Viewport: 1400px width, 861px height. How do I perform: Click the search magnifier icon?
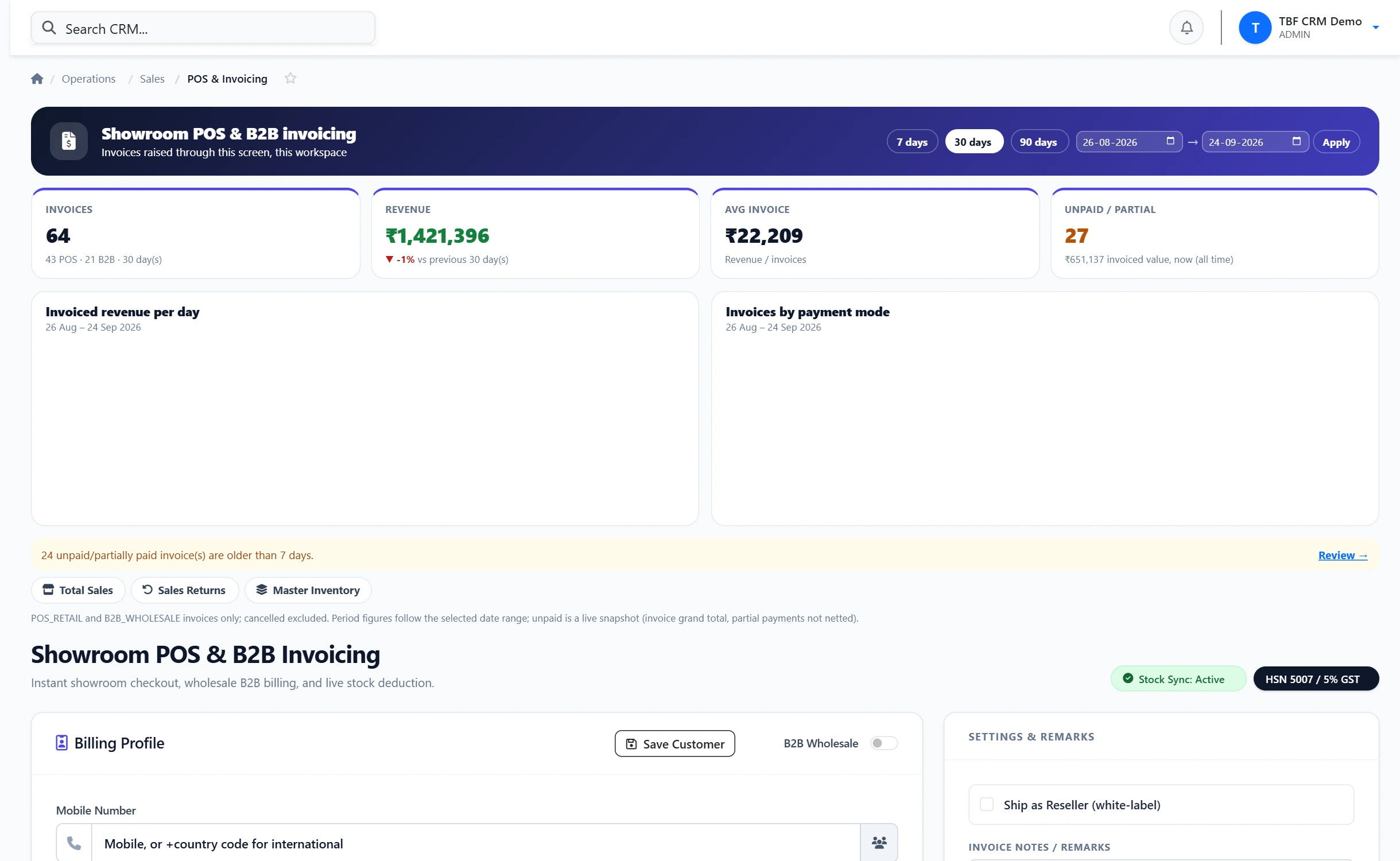coord(49,28)
